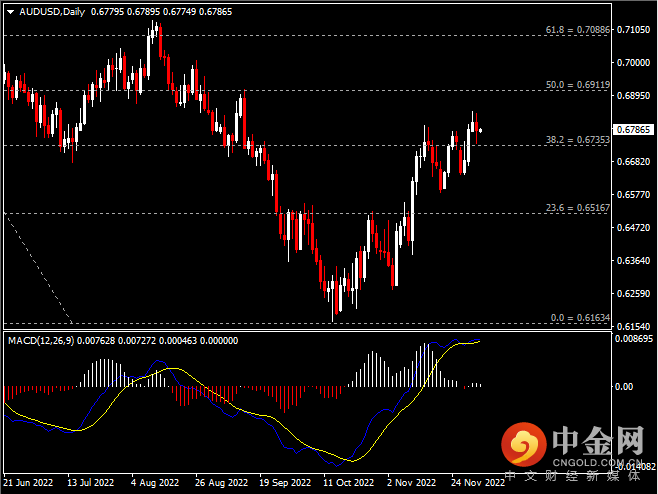Select the 0.0 = 0.61634 Fibonacci level

click(579, 317)
